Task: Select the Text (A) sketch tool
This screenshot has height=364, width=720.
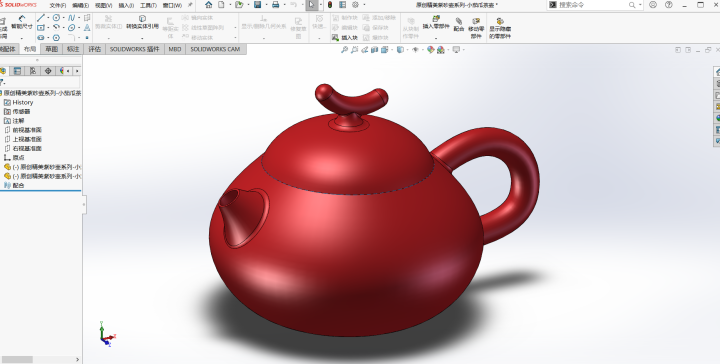Action: [x=87, y=28]
